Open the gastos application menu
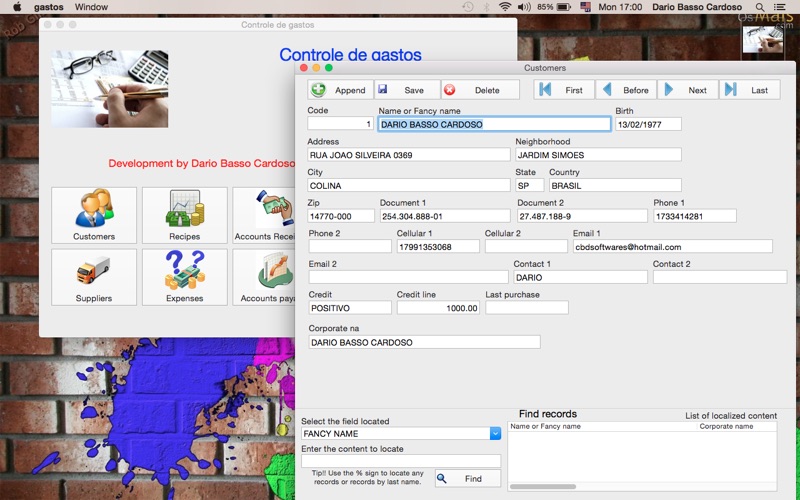Screen dimensions: 800x500 coord(48,7)
